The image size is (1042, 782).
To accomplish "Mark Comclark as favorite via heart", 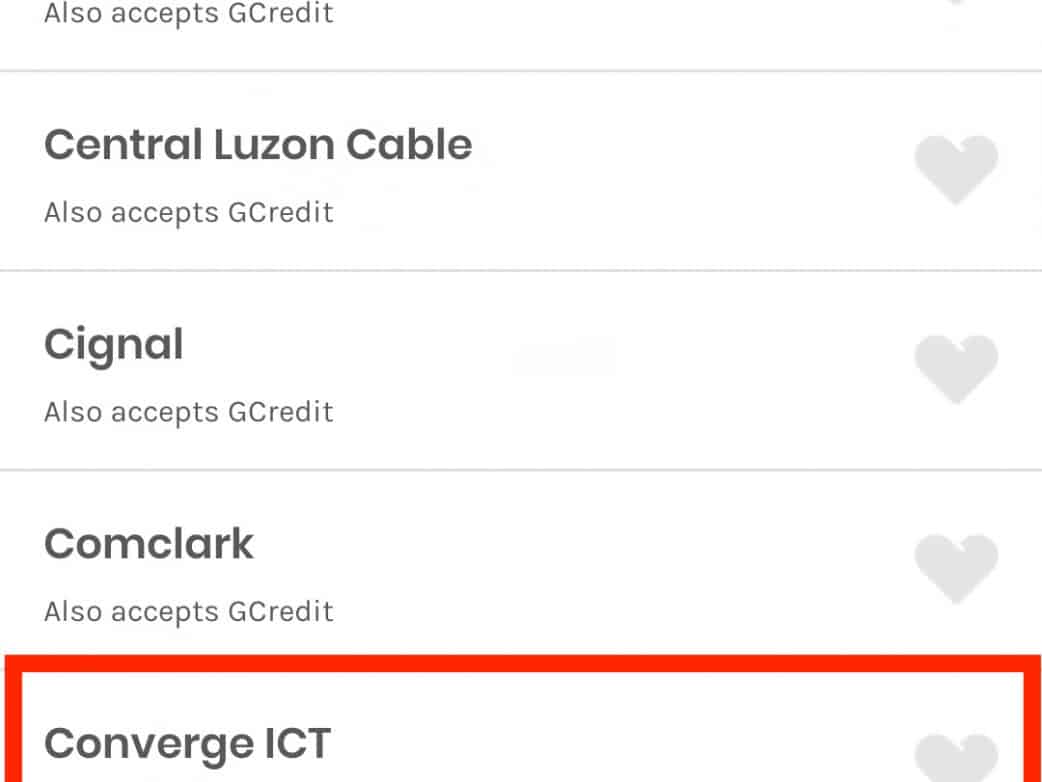I will tap(956, 568).
